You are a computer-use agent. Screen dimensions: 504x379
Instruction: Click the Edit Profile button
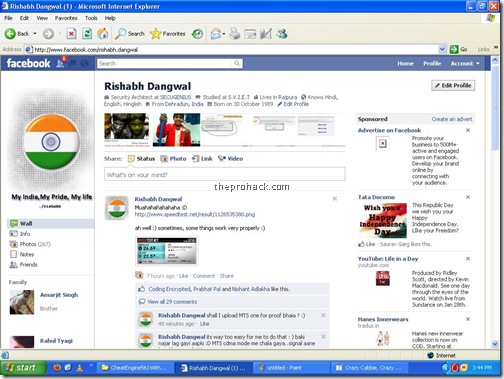[453, 85]
